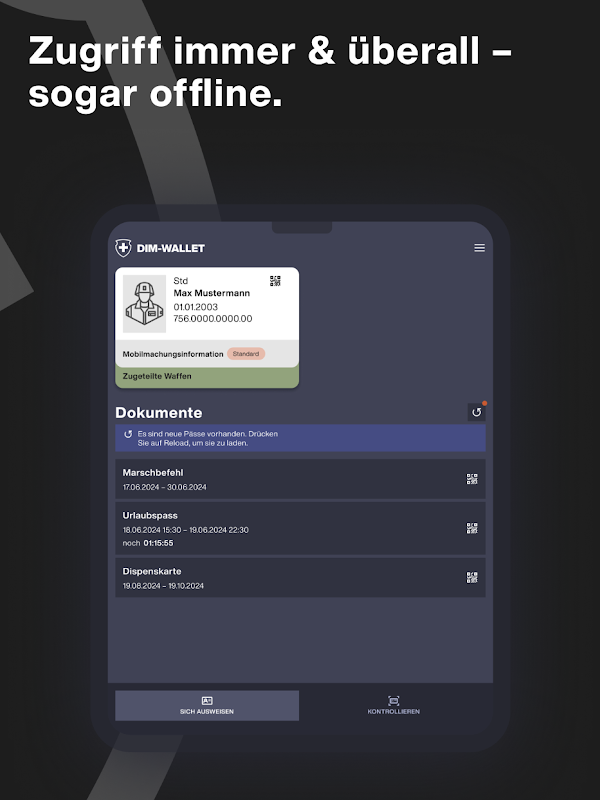Show the Dispenskarte QR code
The width and height of the screenshot is (600, 800).
click(x=472, y=578)
